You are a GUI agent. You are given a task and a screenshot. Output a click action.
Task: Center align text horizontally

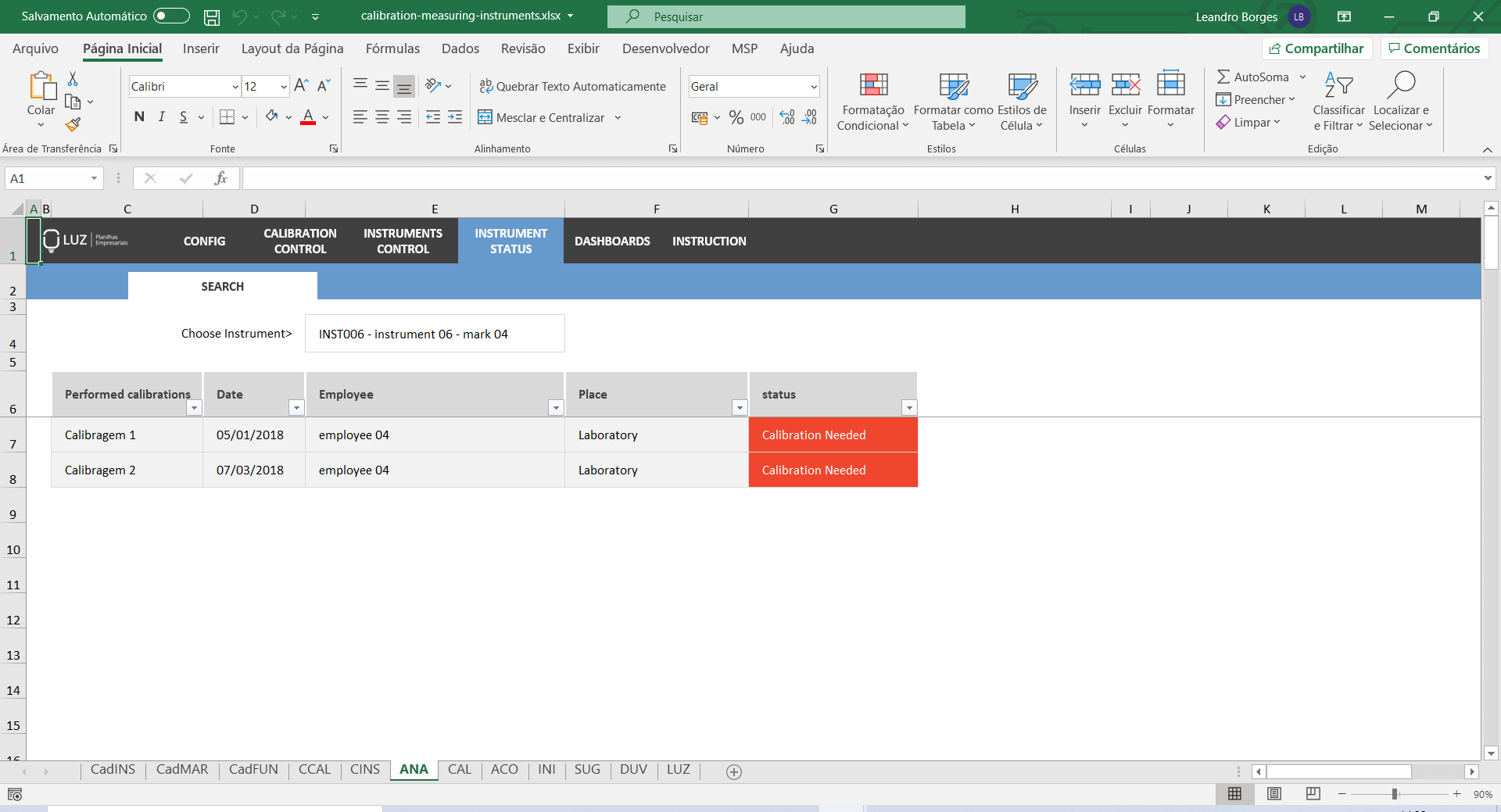[382, 117]
